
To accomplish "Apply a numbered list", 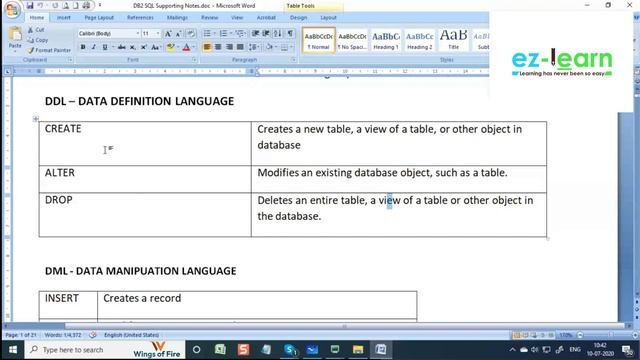I will tap(223, 33).
